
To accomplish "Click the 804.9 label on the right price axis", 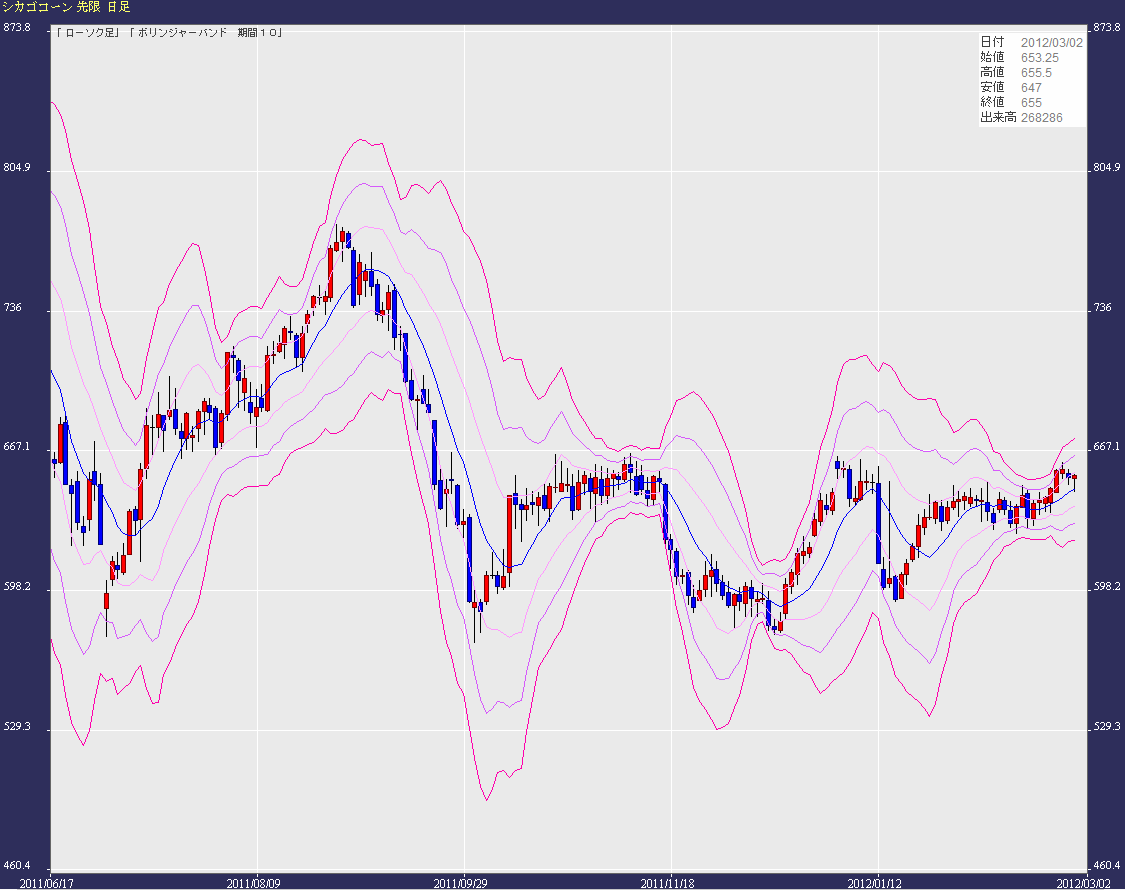I will tap(1107, 167).
